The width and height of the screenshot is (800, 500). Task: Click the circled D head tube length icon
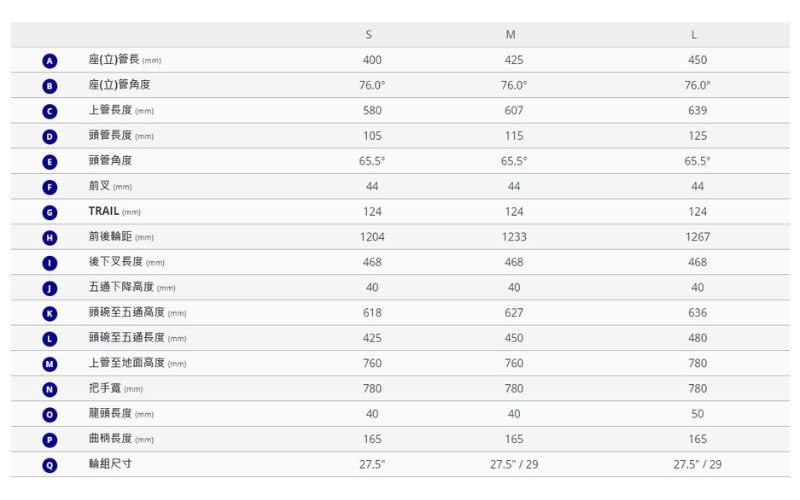point(49,137)
